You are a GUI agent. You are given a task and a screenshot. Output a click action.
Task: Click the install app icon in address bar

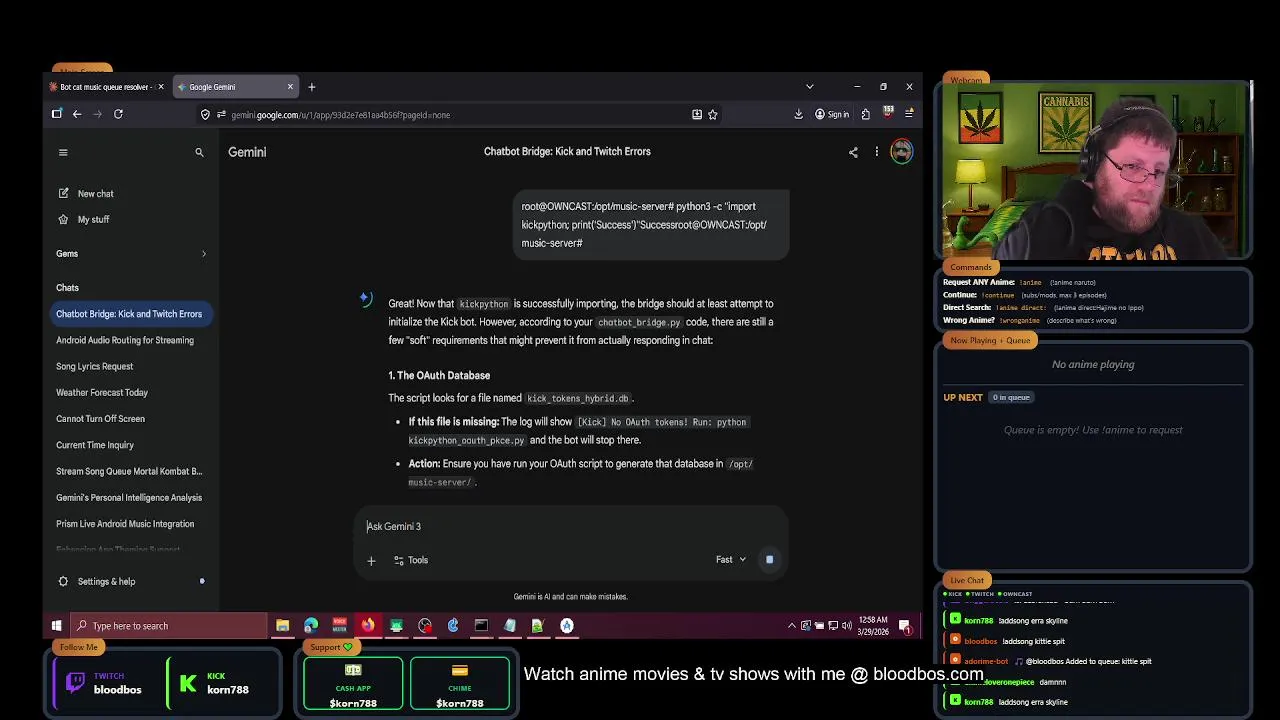coord(697,114)
